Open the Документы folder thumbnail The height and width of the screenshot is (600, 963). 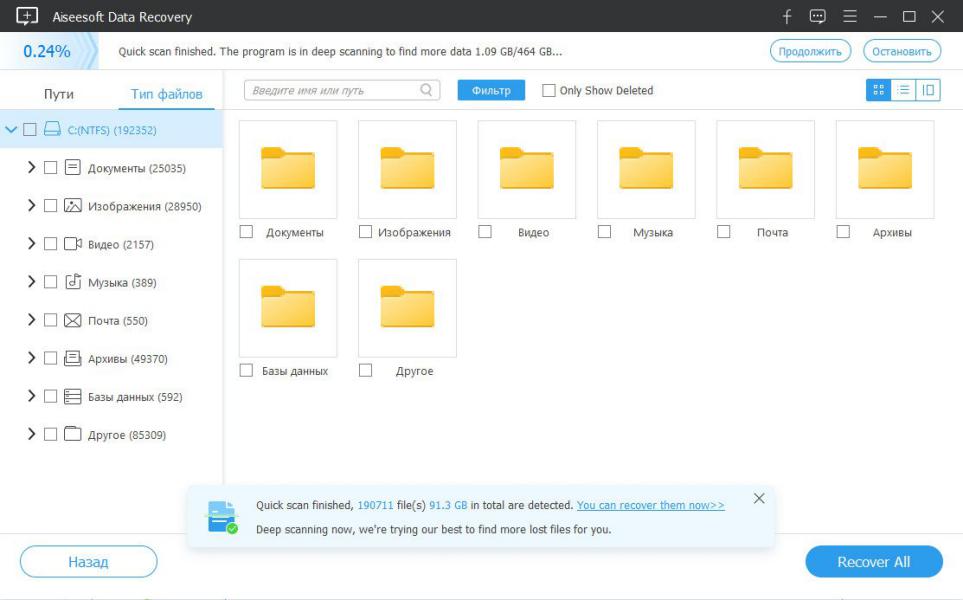(287, 169)
